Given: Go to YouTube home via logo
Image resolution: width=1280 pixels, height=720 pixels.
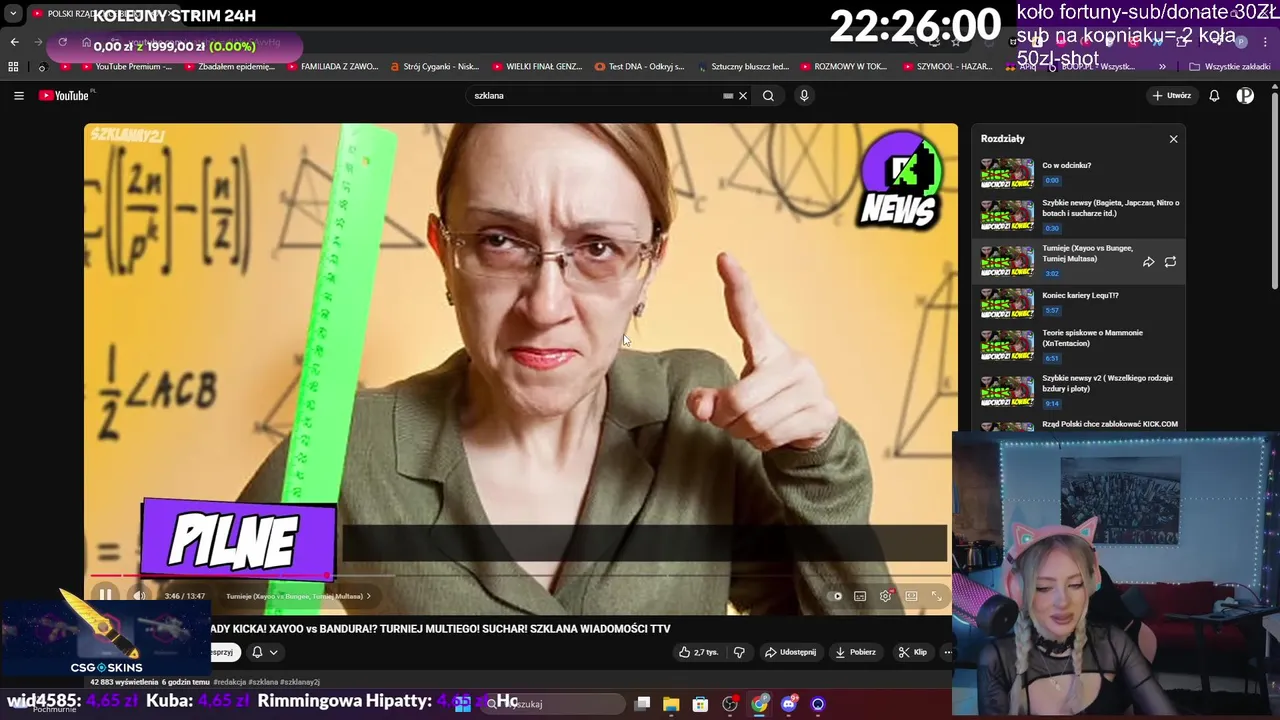Looking at the screenshot, I should click(x=66, y=96).
